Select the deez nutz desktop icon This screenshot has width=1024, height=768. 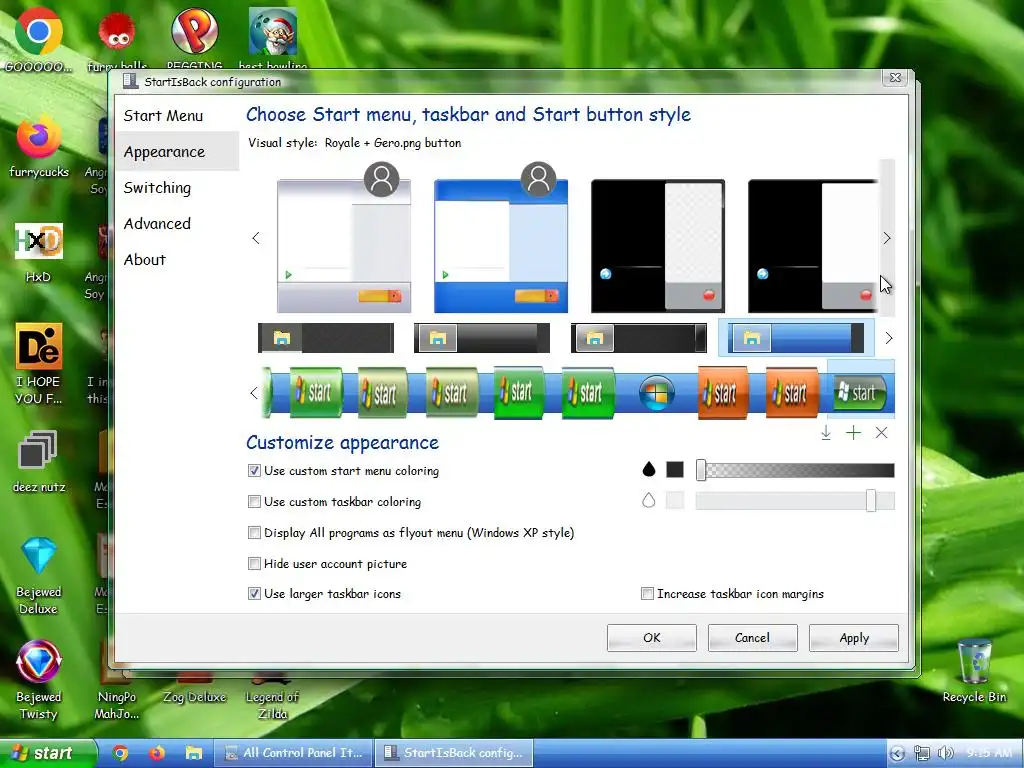39,461
